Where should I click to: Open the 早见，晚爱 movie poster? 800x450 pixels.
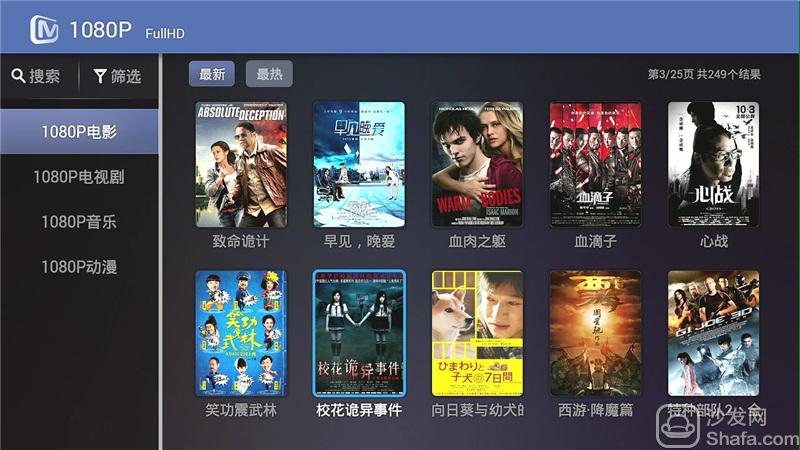(359, 164)
